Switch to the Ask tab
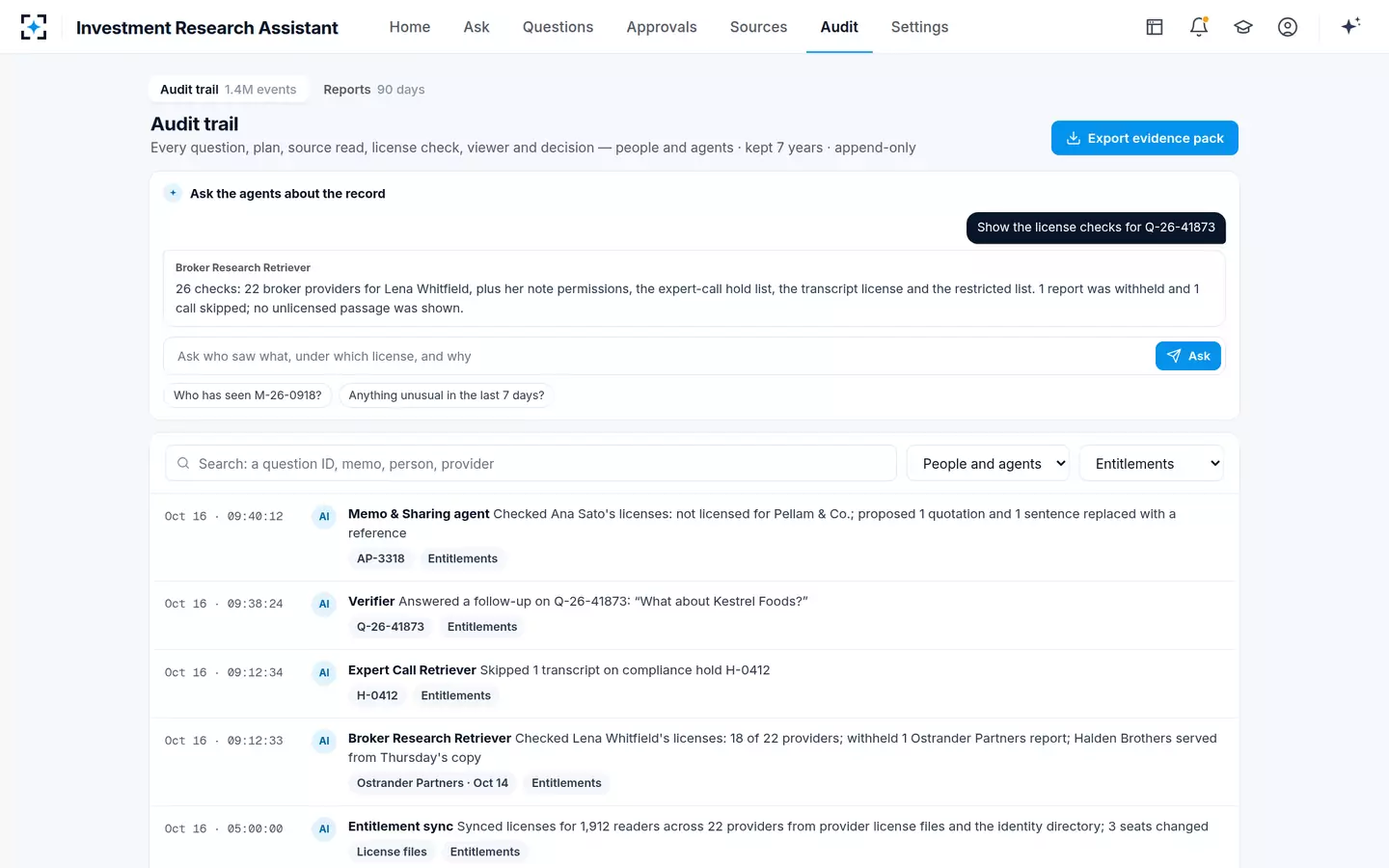The image size is (1389, 868). click(x=477, y=27)
